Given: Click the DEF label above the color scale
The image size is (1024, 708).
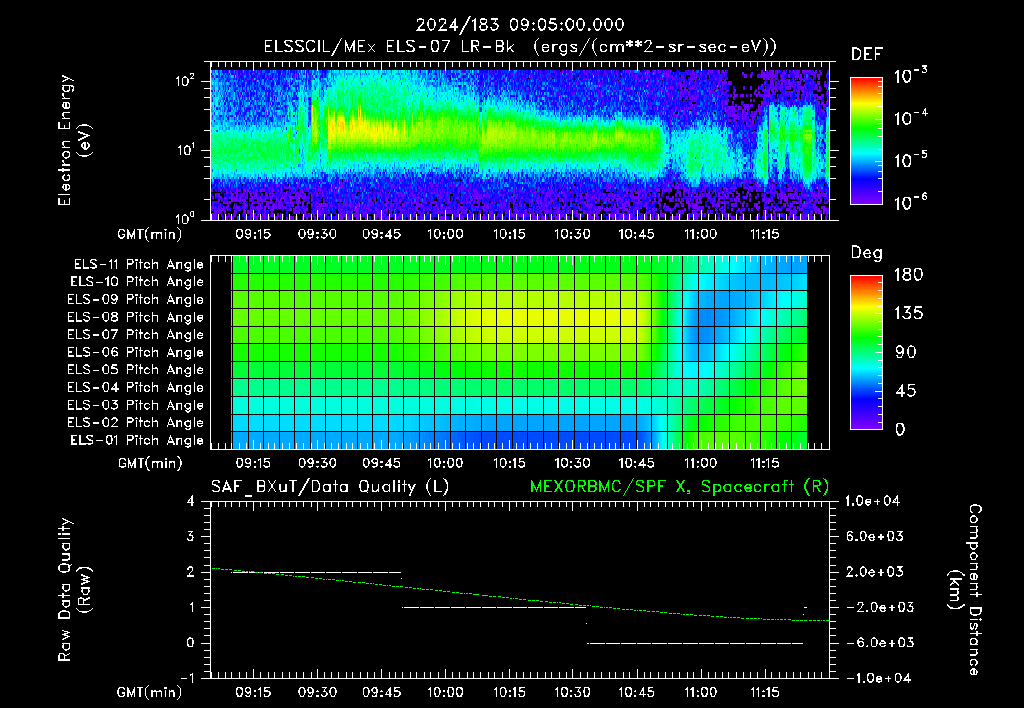Looking at the screenshot, I should pyautogui.click(x=867, y=54).
